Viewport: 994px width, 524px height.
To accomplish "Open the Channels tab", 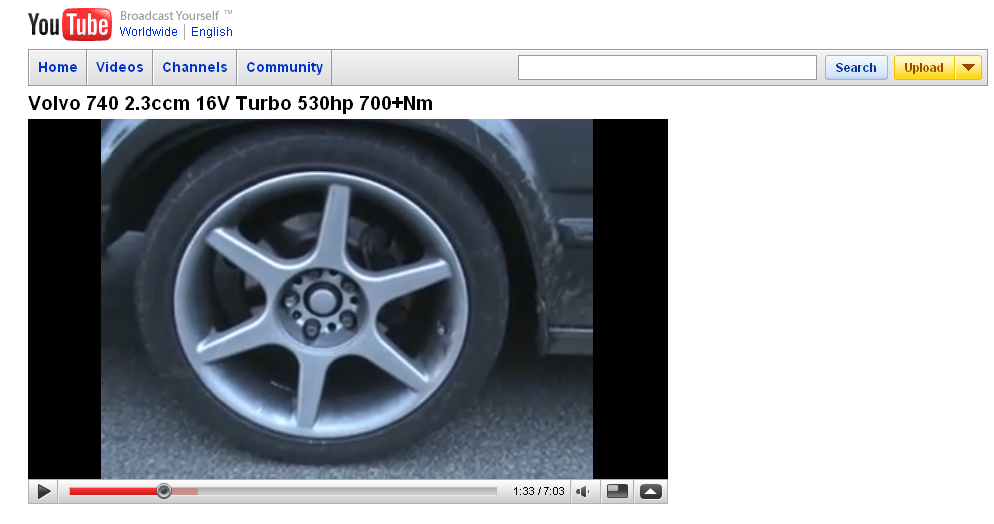I will point(195,67).
